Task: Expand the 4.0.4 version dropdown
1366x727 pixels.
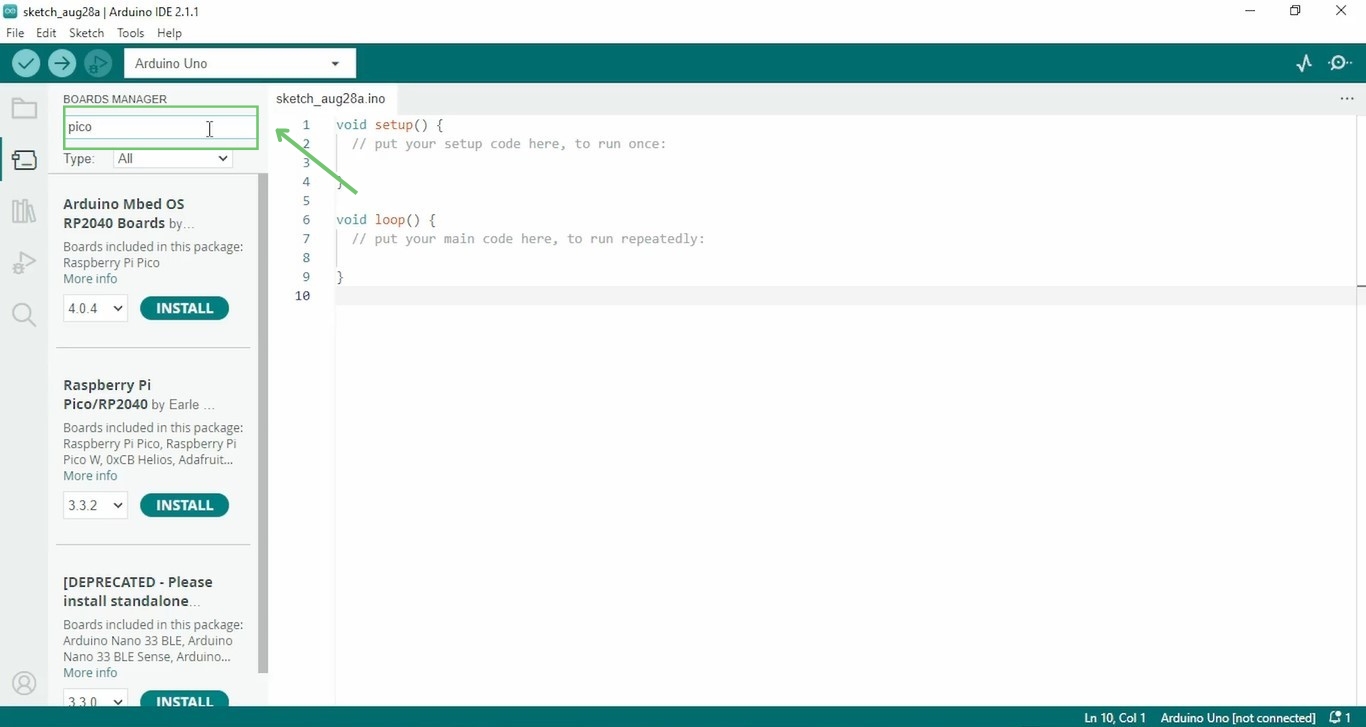Action: tap(94, 308)
